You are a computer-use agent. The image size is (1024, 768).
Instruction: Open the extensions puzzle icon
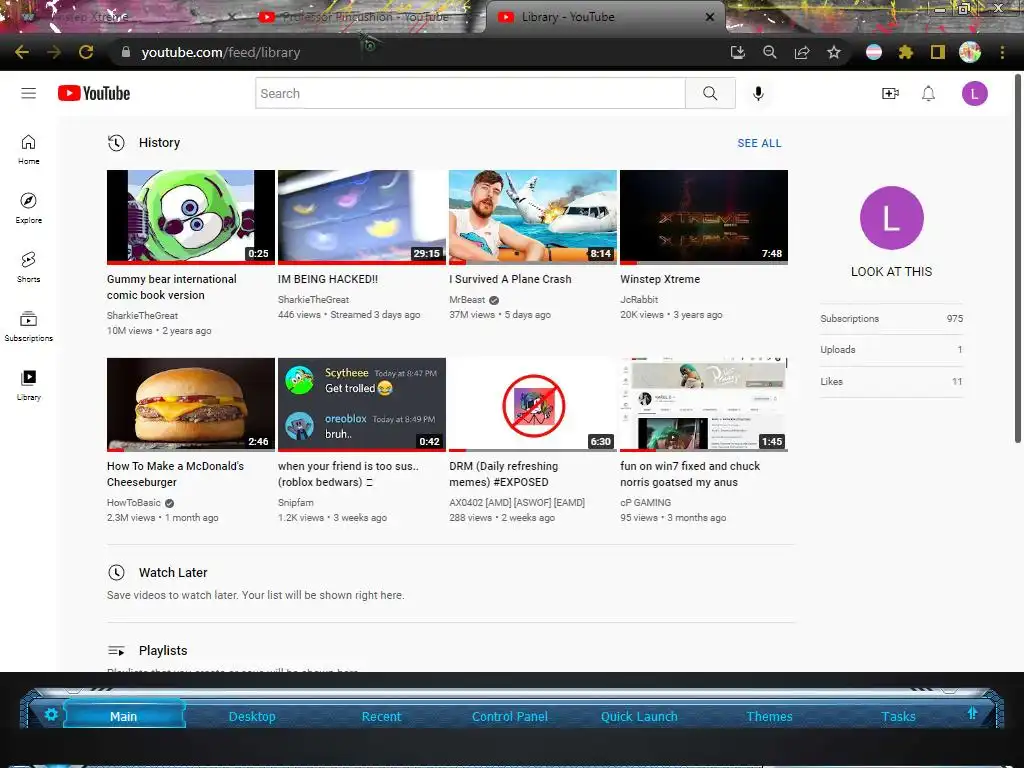coord(906,52)
